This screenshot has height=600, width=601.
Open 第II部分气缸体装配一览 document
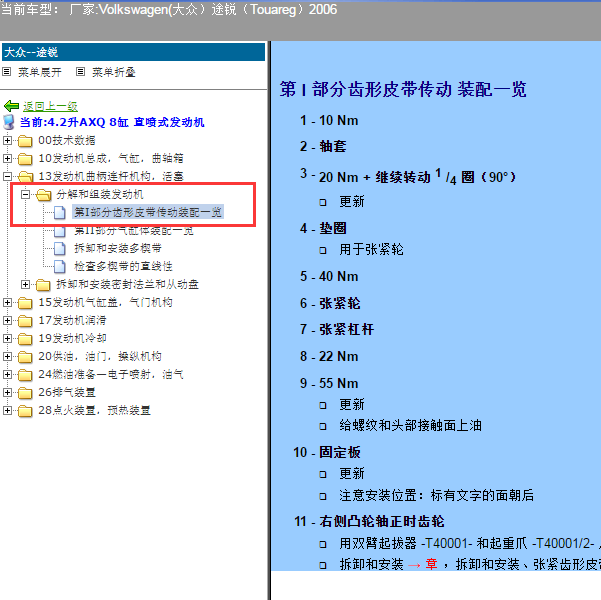(134, 232)
